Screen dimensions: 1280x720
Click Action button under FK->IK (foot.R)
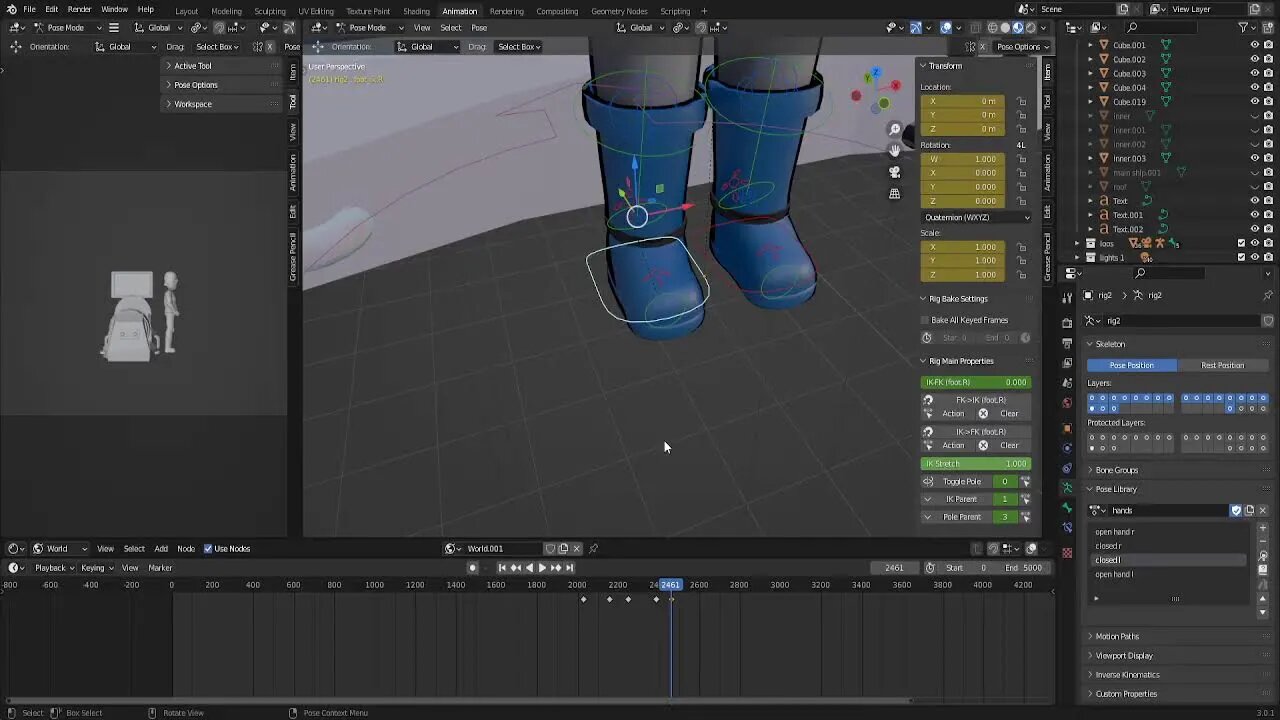pos(953,413)
